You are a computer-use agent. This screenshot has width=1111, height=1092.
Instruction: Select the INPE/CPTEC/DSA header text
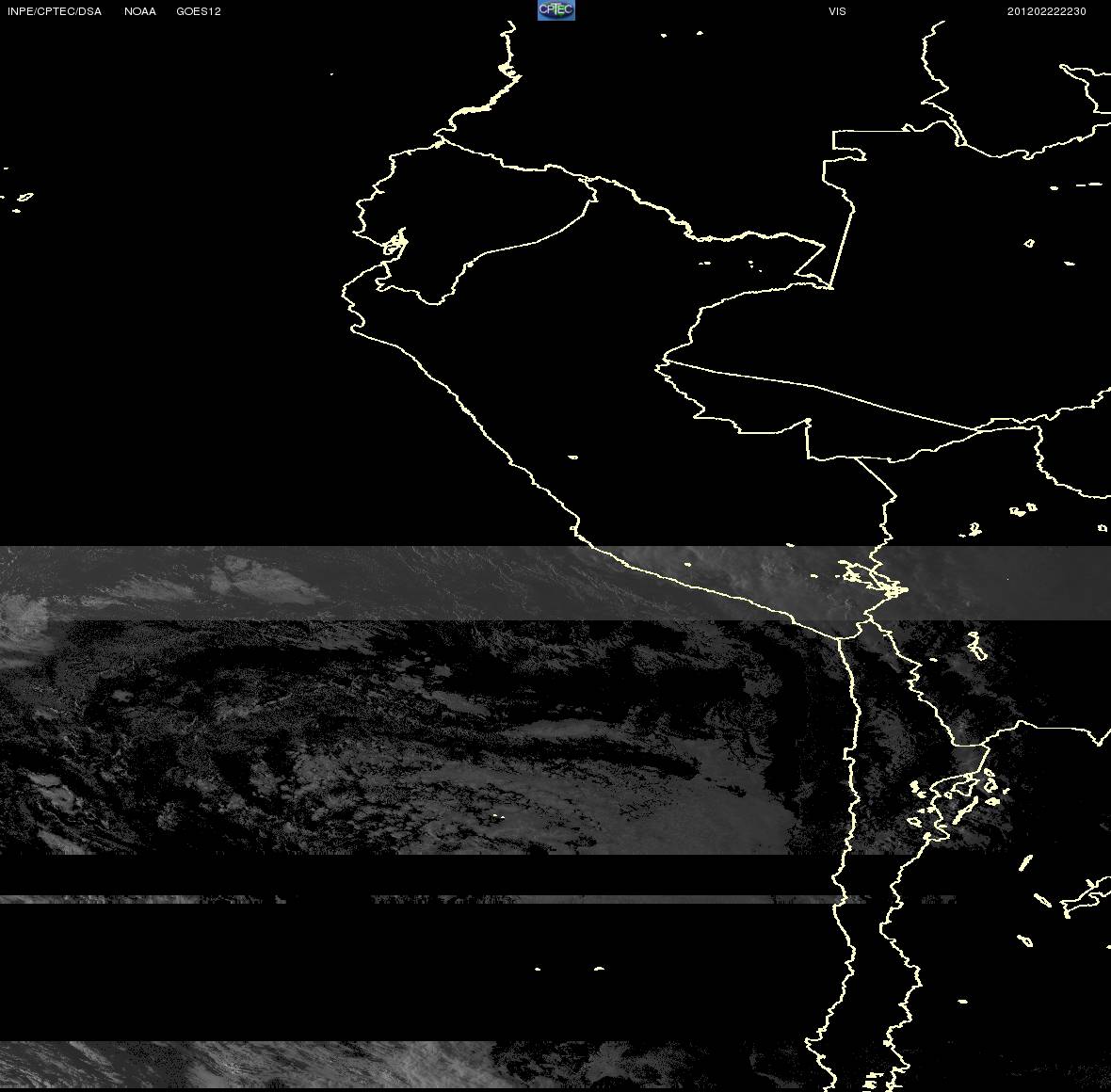[55, 11]
